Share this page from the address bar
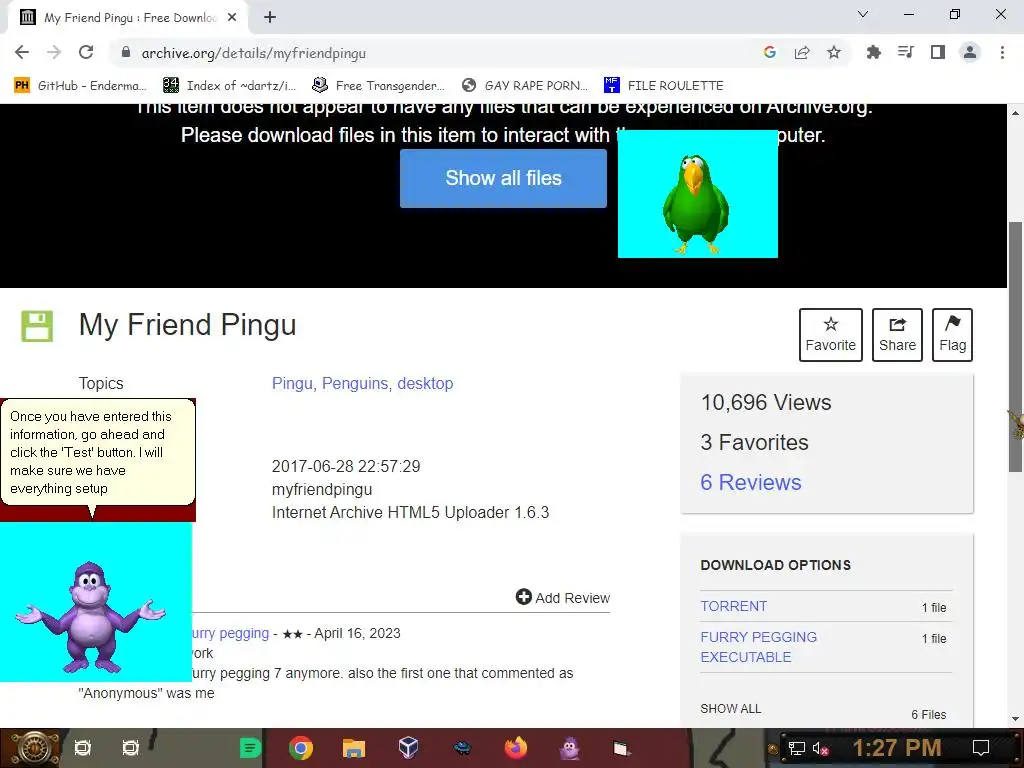1024x768 pixels. point(802,53)
